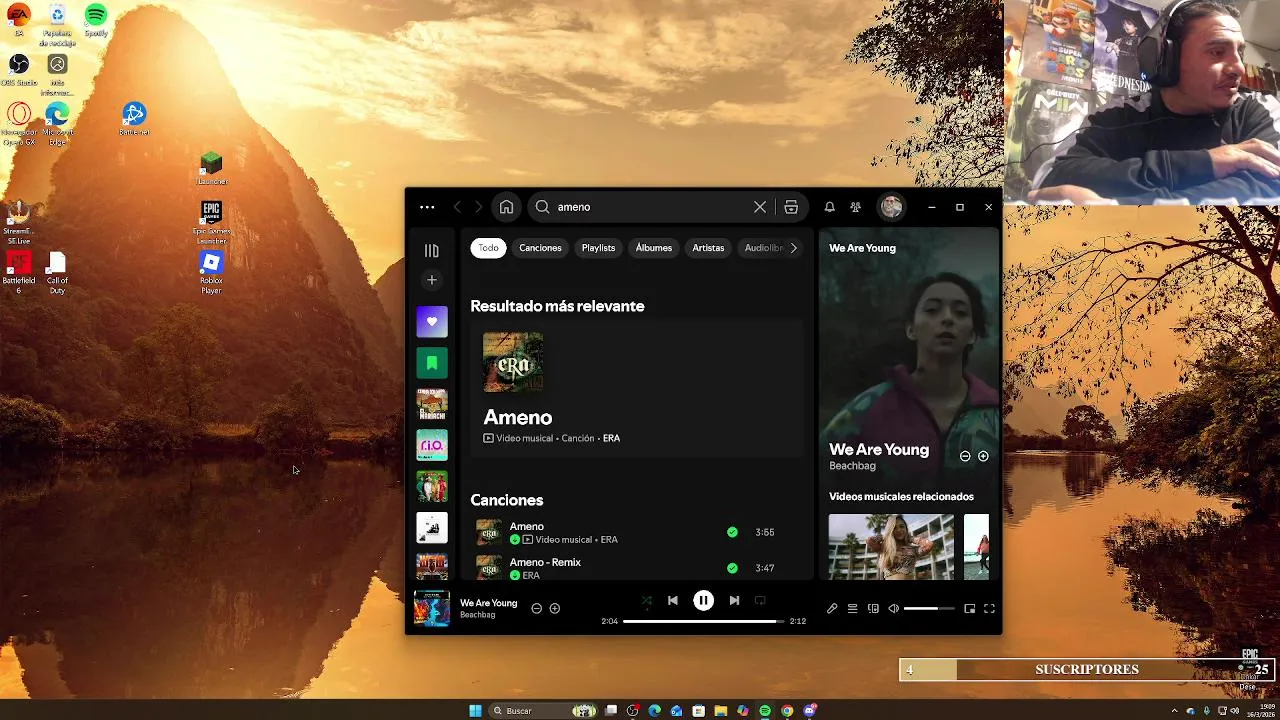Click the minus icon in the right panel

[965, 456]
